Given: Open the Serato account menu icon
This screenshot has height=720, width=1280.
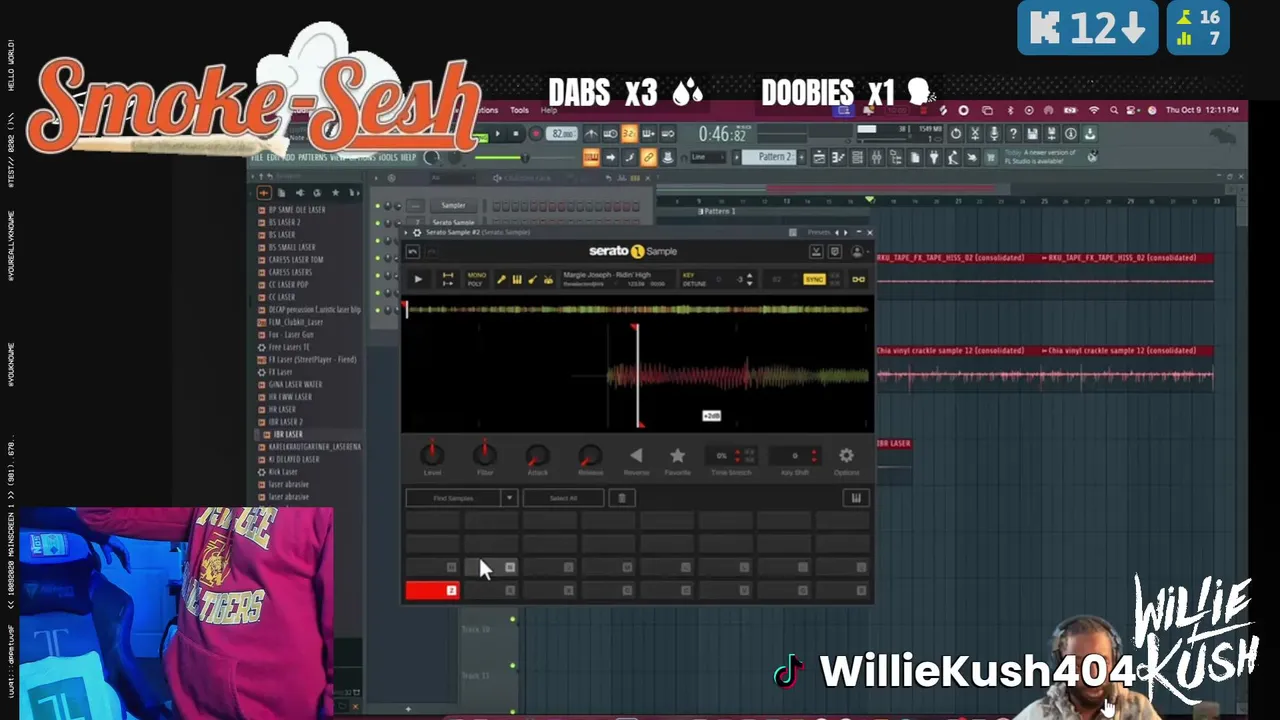Looking at the screenshot, I should point(856,252).
